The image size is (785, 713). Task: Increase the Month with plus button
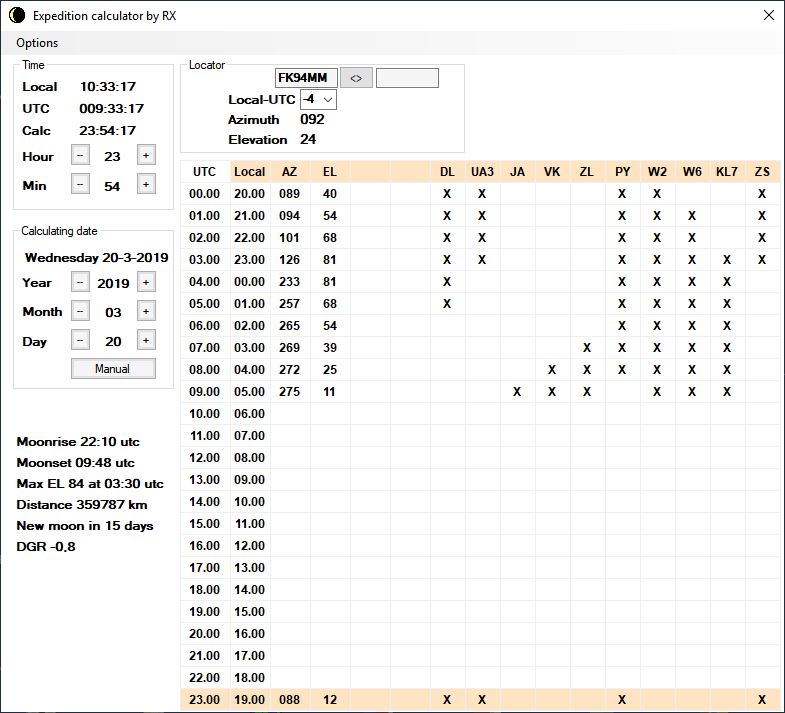[145, 312]
